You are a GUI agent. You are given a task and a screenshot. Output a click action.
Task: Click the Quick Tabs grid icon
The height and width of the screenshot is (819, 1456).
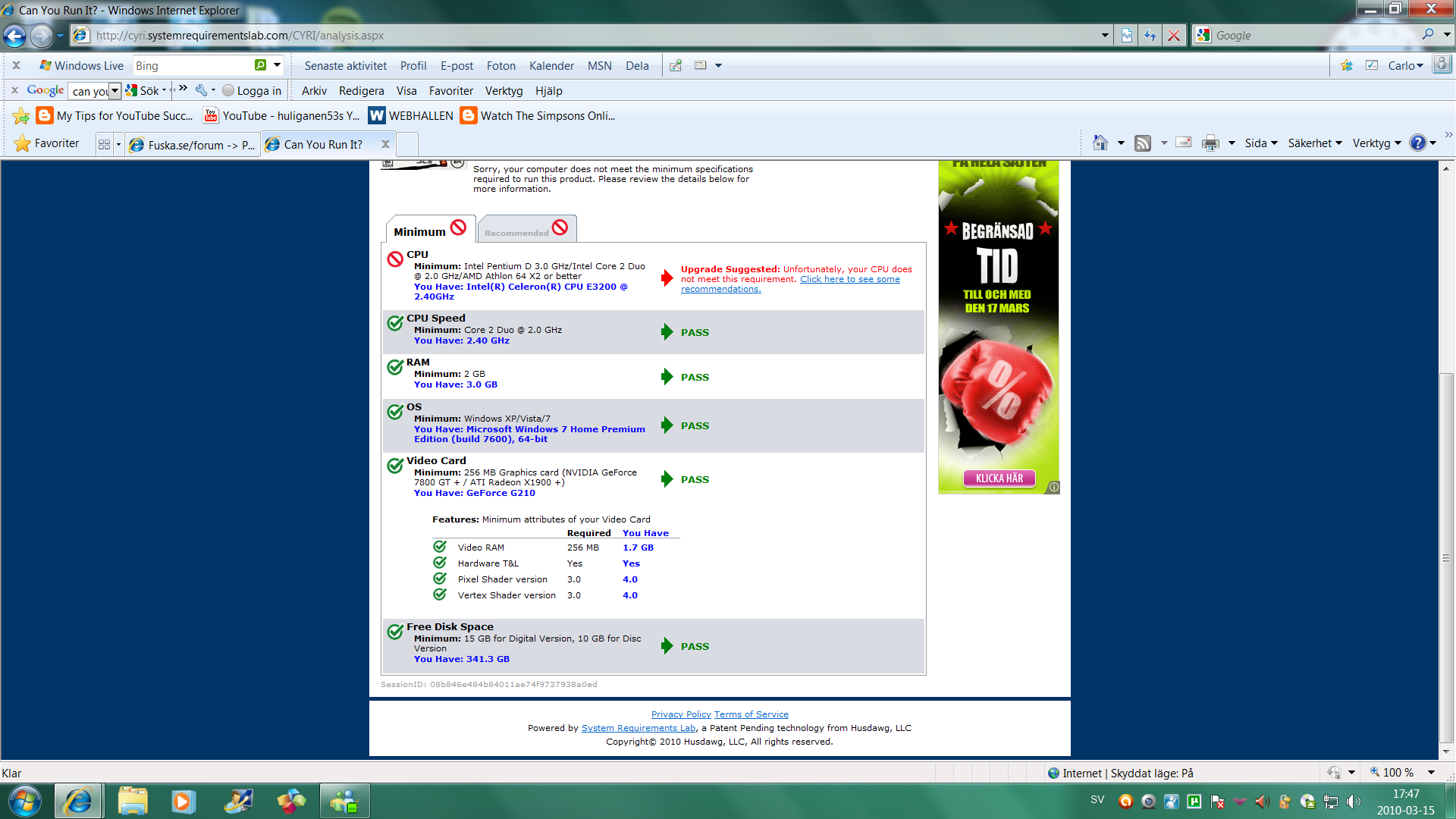[x=105, y=144]
